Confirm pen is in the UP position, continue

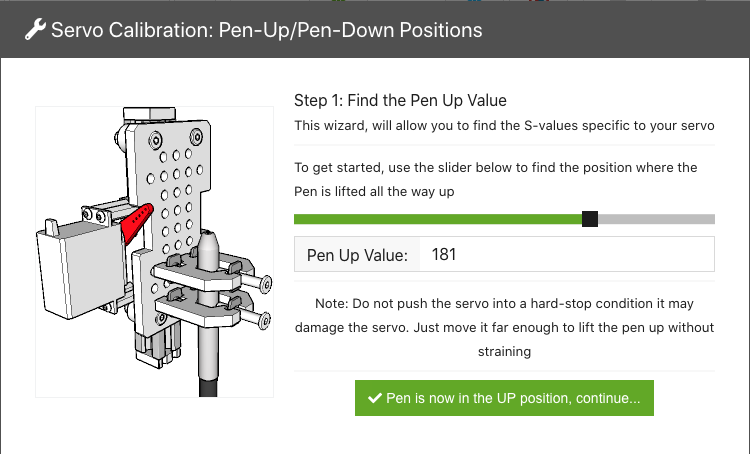[504, 398]
